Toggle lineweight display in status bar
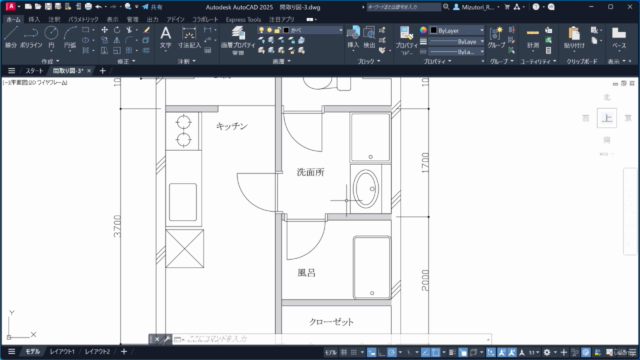Screen dimensions: 640x360 452,352
